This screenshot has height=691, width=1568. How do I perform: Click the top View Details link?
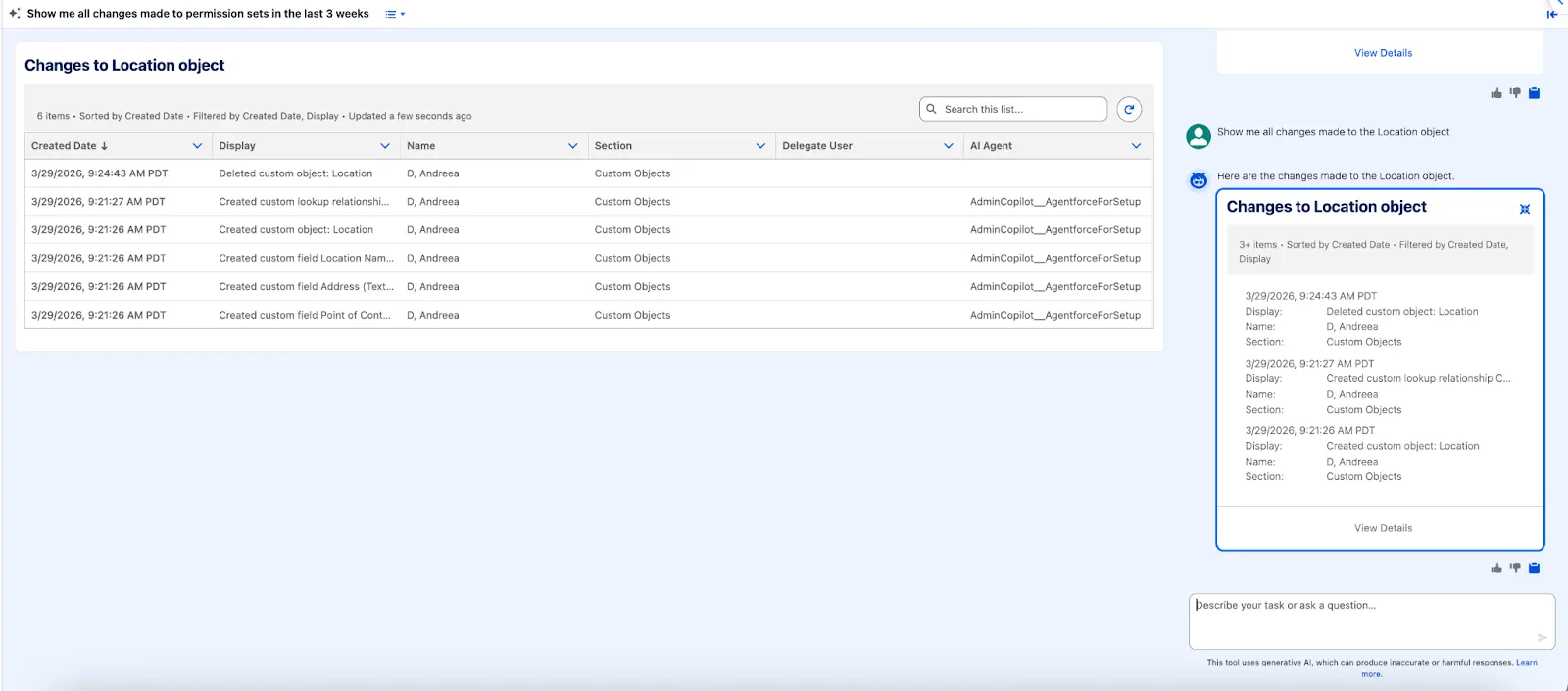click(x=1383, y=53)
